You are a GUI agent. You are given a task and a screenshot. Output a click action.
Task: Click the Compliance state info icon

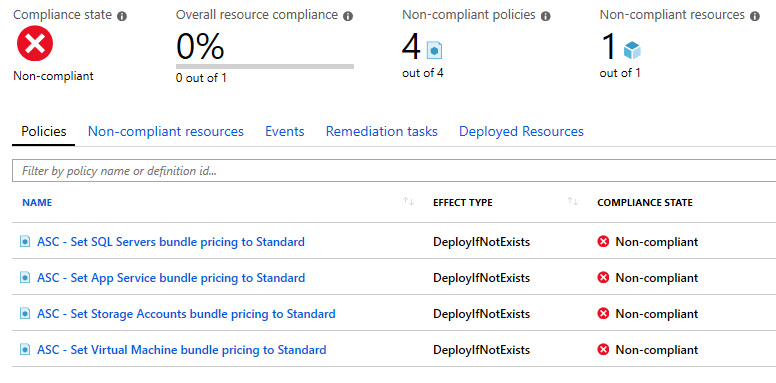(x=122, y=16)
